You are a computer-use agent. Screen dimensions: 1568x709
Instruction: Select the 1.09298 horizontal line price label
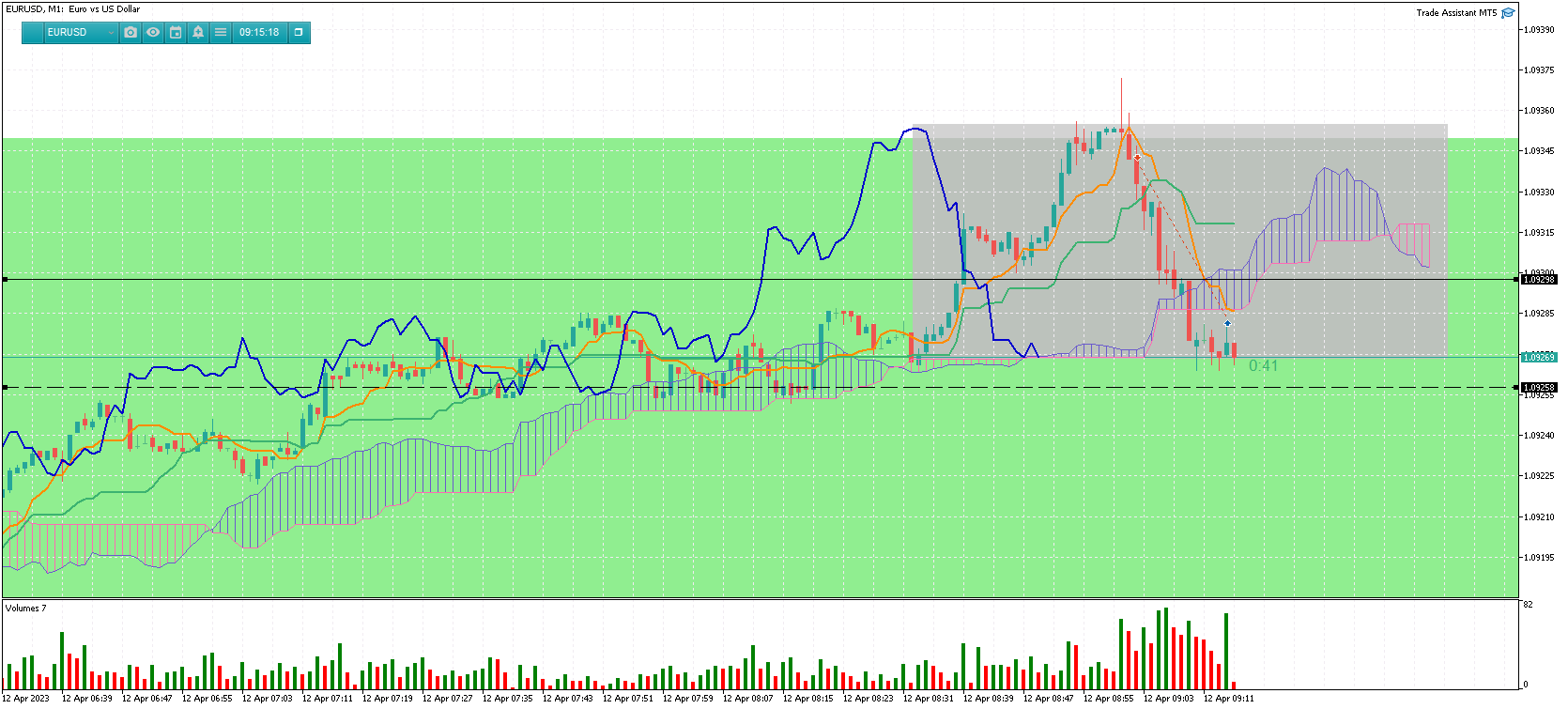pos(1539,280)
